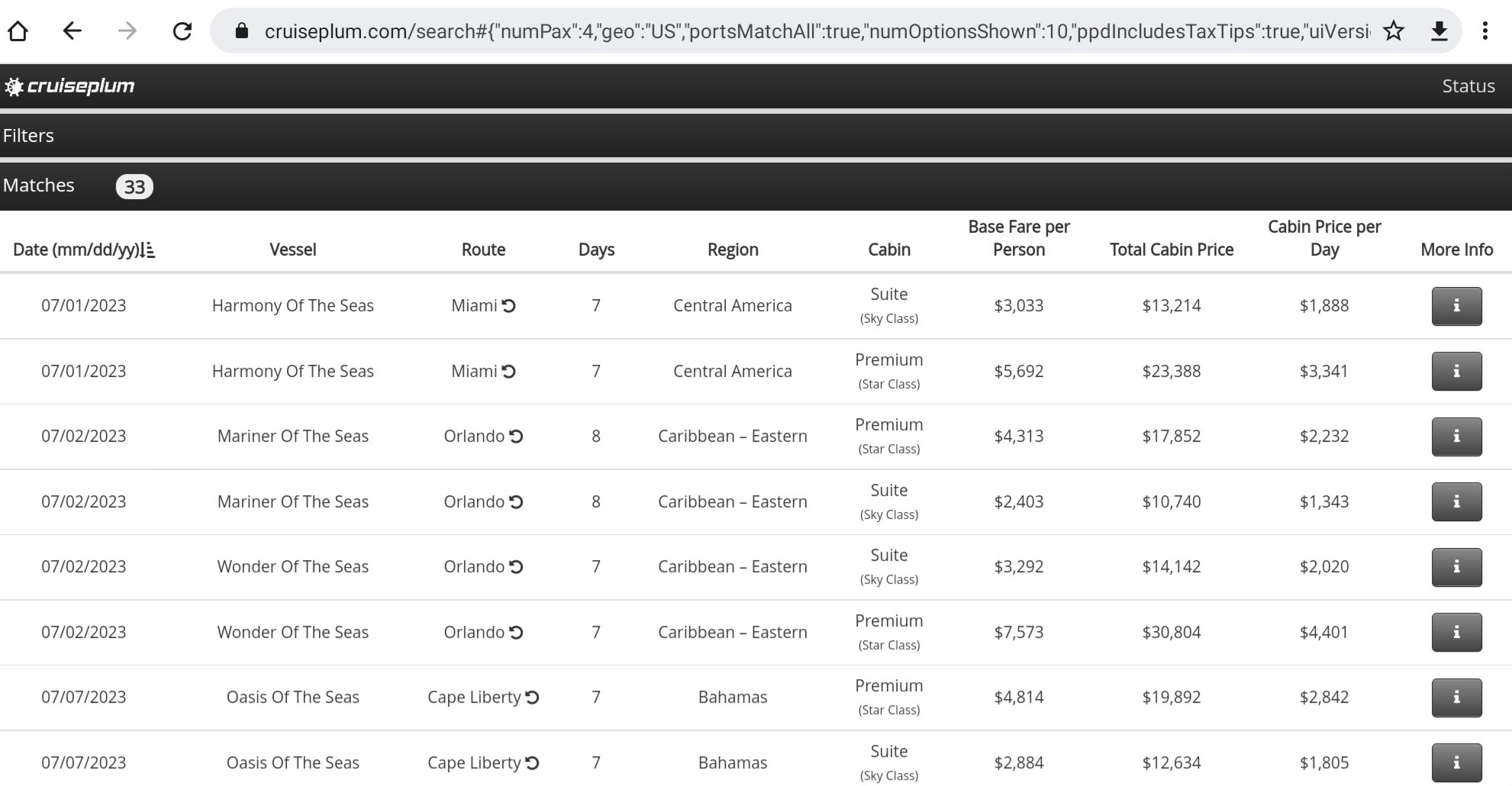Viewport: 1512px width, 786px height.
Task: Click the browser download icon
Action: (1439, 31)
